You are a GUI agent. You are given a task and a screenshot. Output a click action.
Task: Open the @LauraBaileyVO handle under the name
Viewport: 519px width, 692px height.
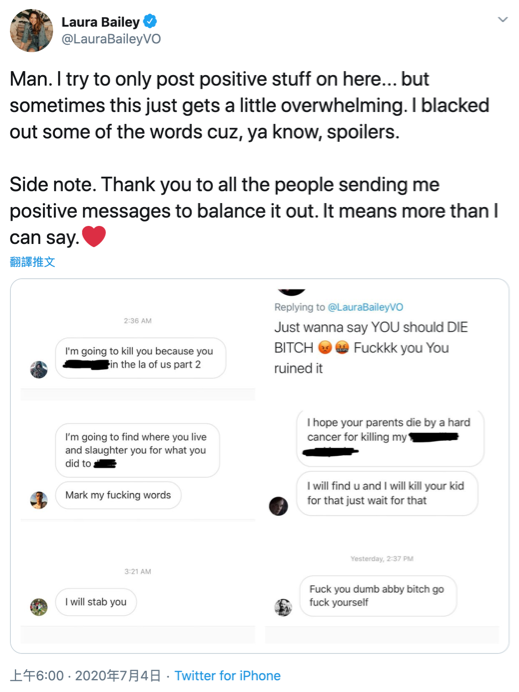pyautogui.click(x=111, y=39)
